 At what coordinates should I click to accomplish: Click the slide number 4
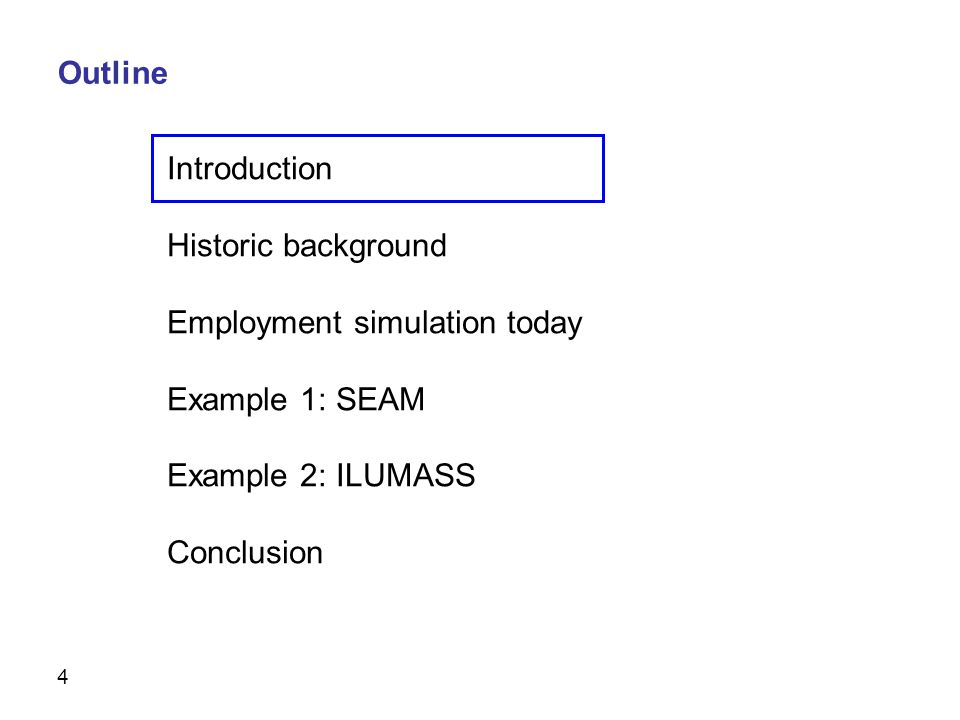[x=62, y=677]
